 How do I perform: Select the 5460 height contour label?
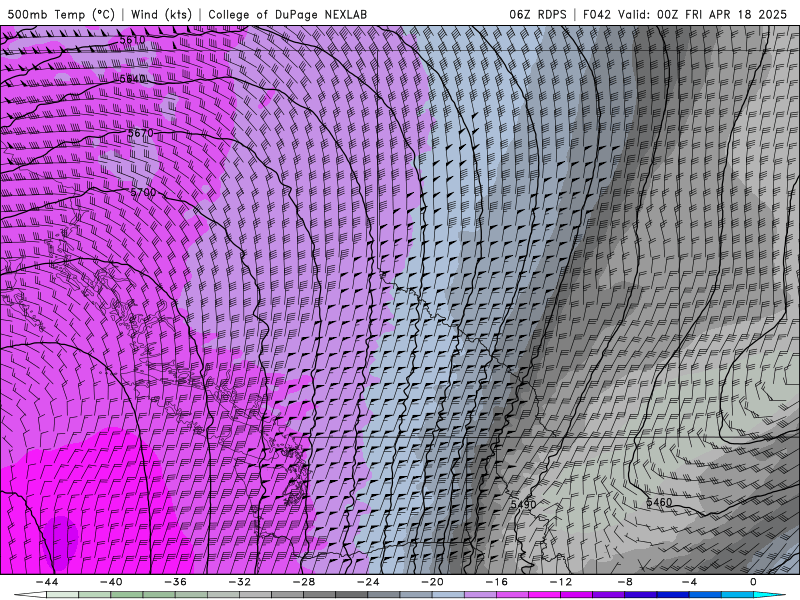[659, 502]
